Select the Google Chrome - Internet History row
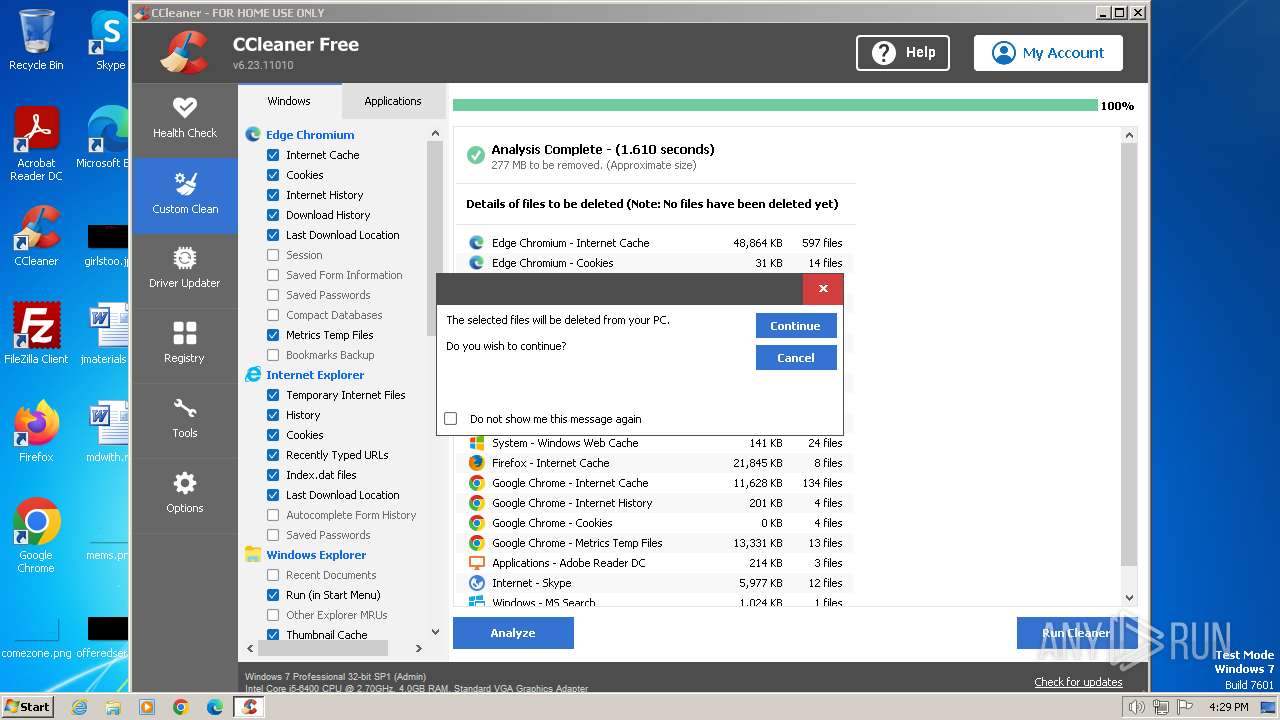Viewport: 1280px width, 720px height. [x=656, y=503]
